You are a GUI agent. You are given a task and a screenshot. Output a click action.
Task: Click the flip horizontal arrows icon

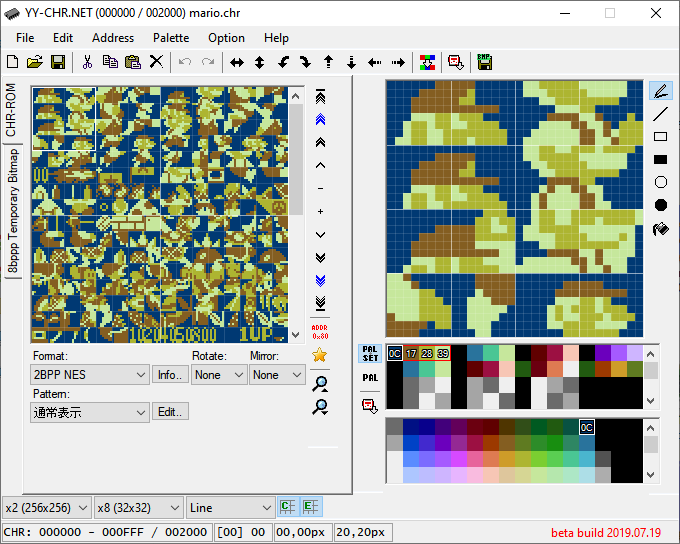237,62
